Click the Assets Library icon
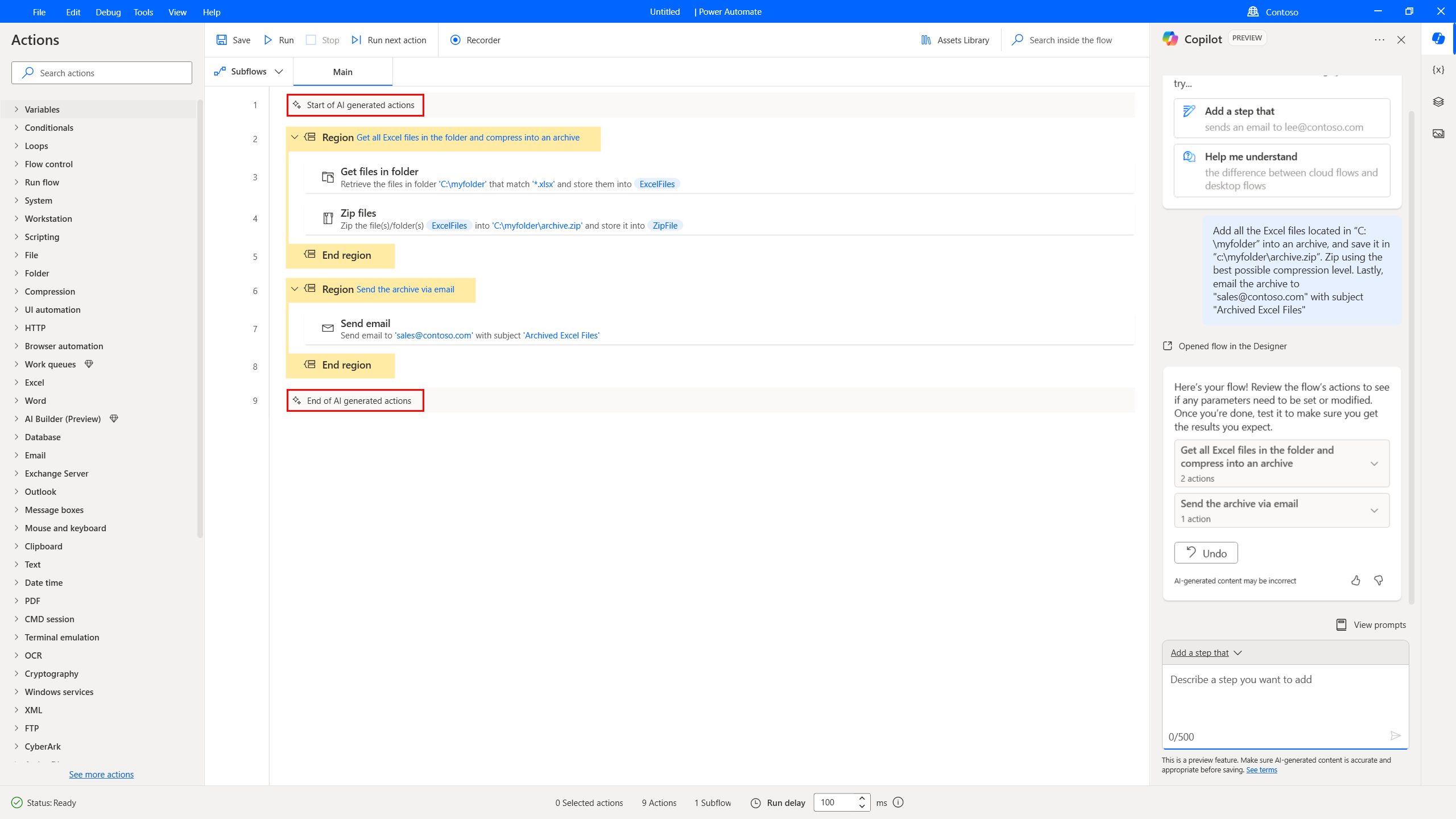The width and height of the screenshot is (1456, 819). click(926, 40)
